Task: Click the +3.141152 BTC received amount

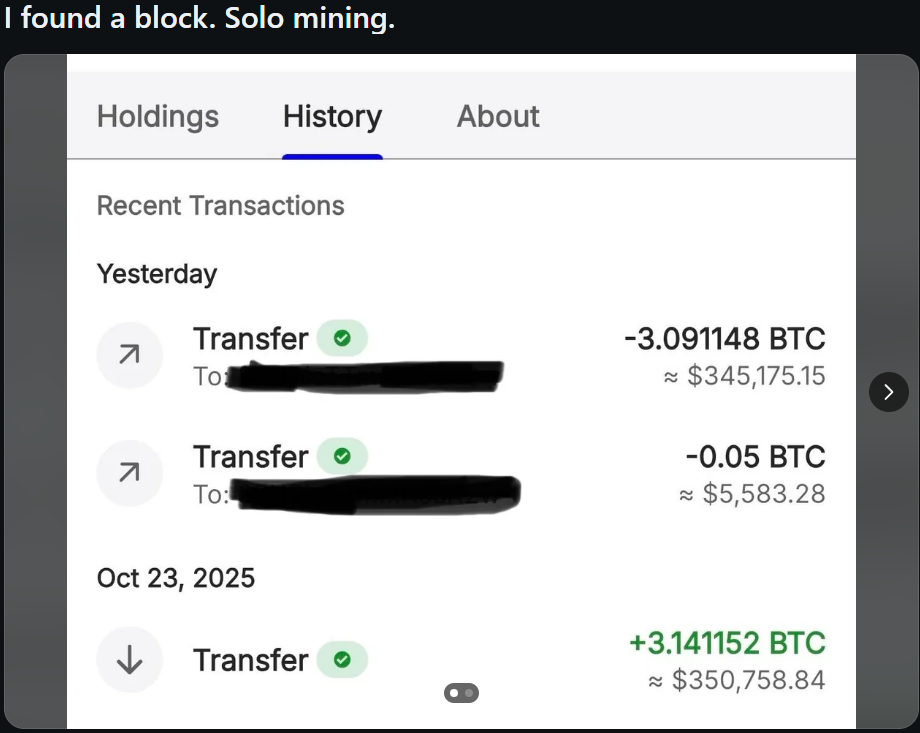Action: [x=727, y=642]
